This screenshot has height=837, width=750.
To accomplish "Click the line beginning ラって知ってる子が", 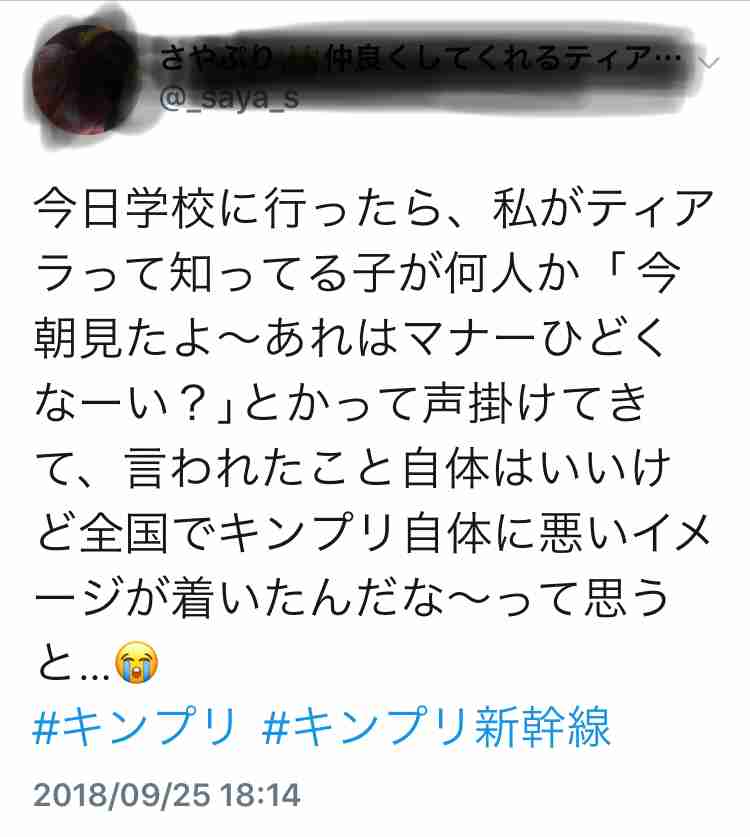I will tap(358, 274).
